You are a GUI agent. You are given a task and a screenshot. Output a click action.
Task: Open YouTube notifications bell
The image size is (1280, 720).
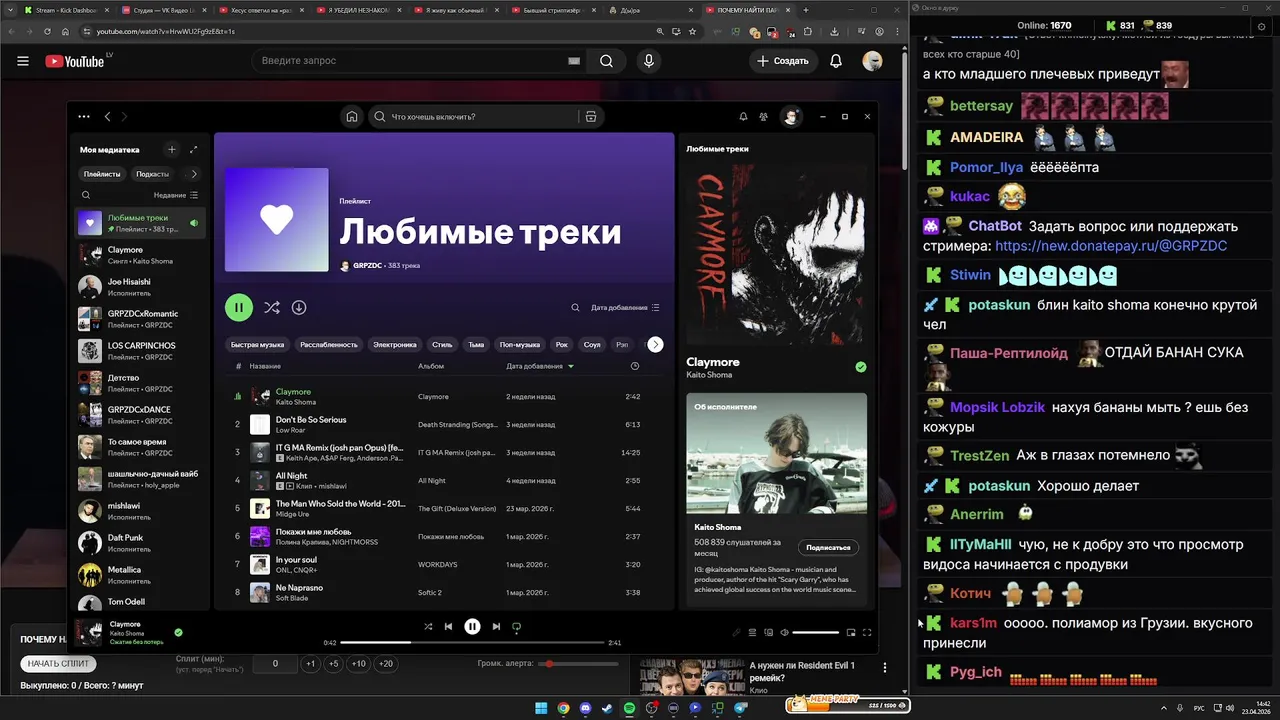[x=836, y=61]
